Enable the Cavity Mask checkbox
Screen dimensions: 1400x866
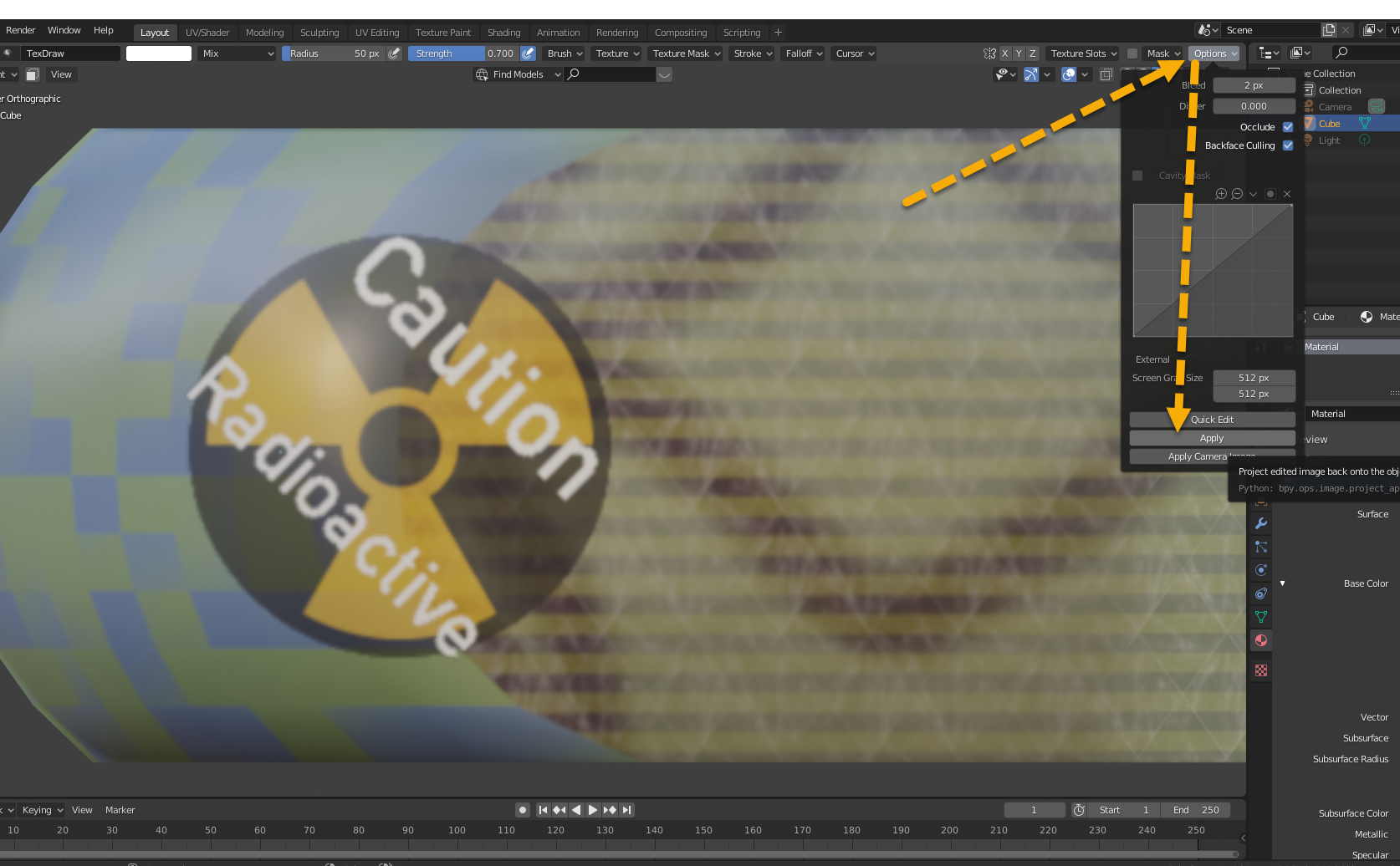click(x=1137, y=176)
